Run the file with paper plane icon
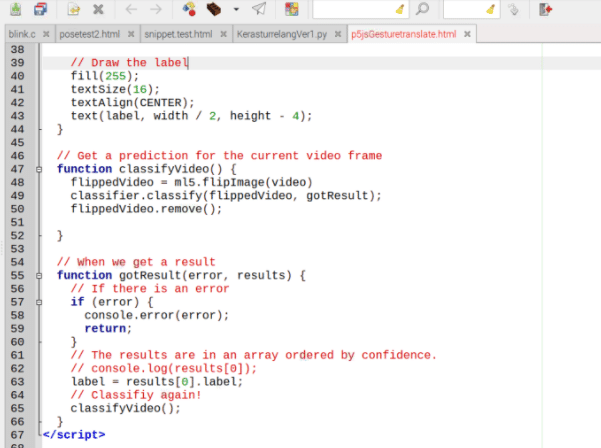Screen dimensions: 601x448 tap(259, 10)
